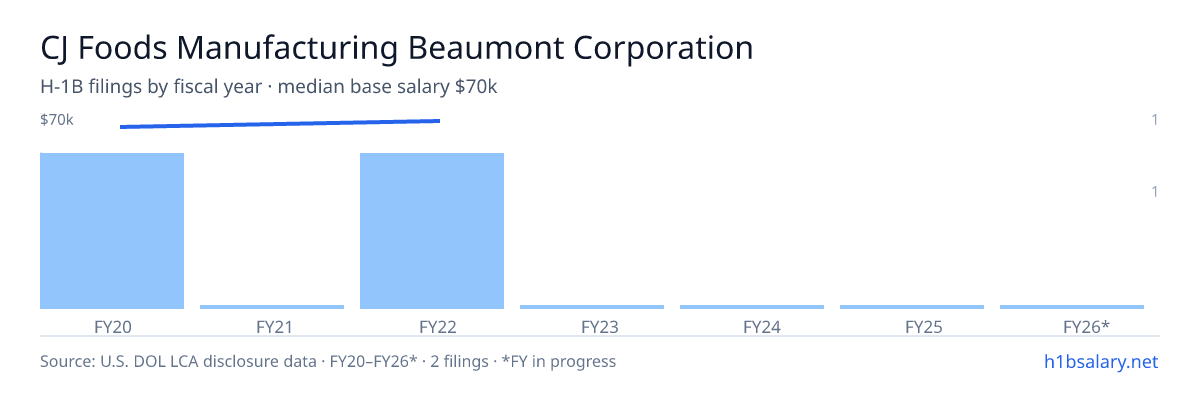
Task: Click the FY20 filings bar
Action: click(112, 231)
